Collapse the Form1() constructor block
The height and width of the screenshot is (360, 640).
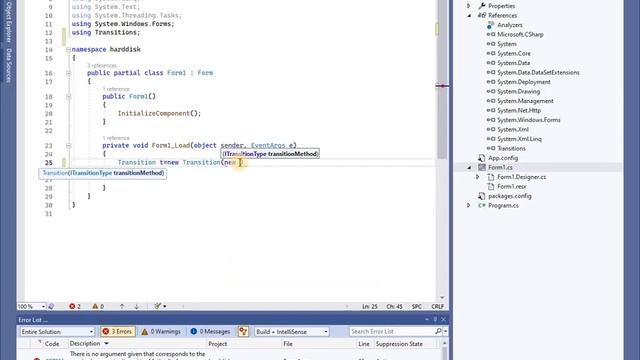(68, 97)
